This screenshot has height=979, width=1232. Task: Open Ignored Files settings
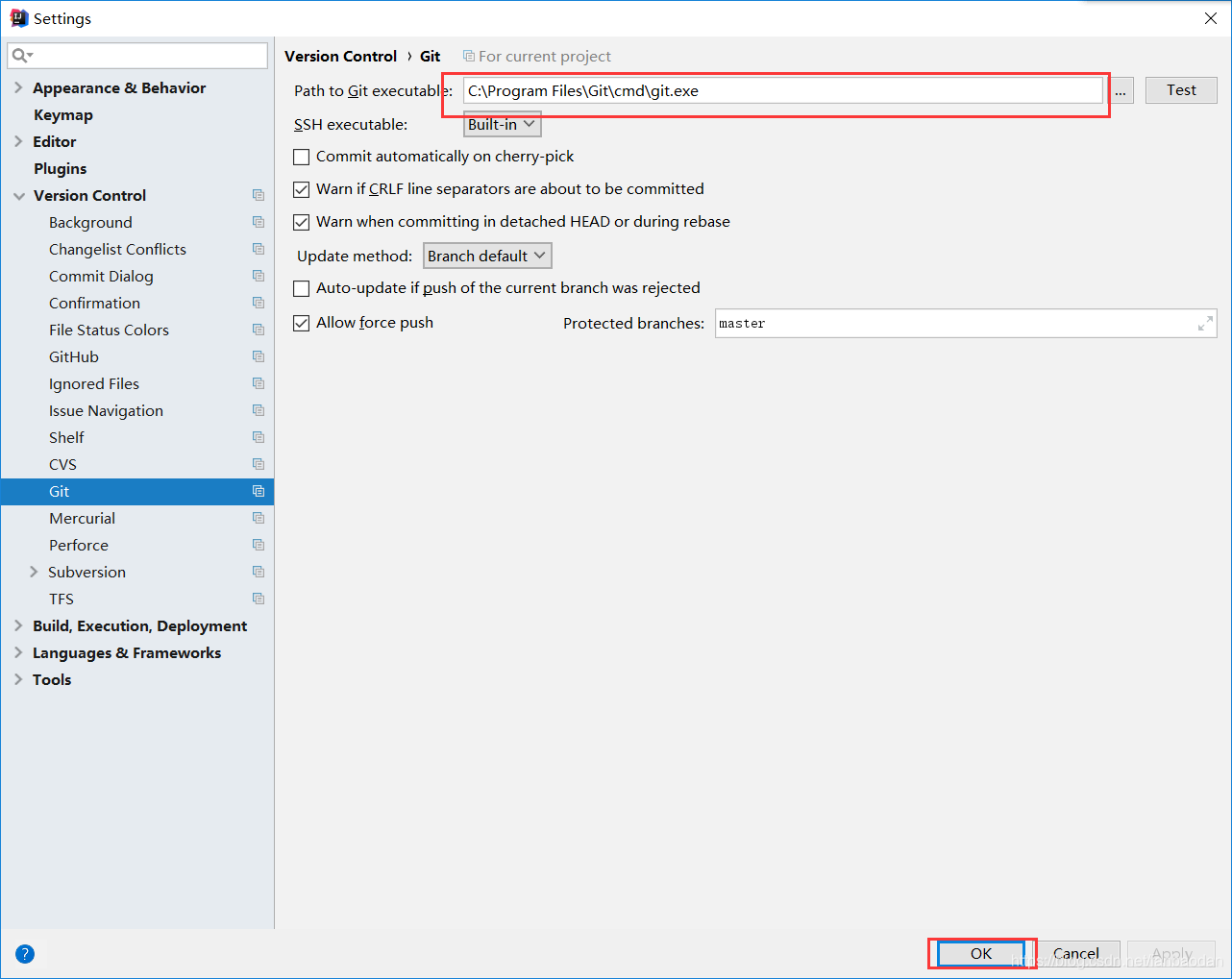tap(94, 383)
